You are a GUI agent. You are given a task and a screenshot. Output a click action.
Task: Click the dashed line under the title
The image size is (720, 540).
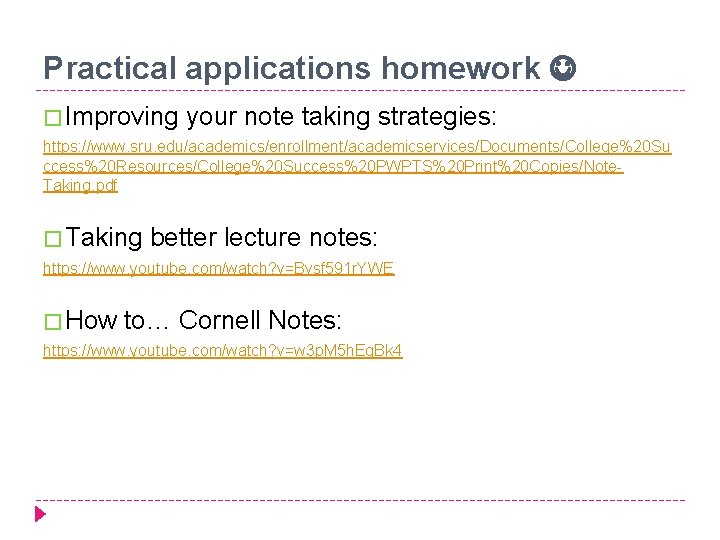360,90
